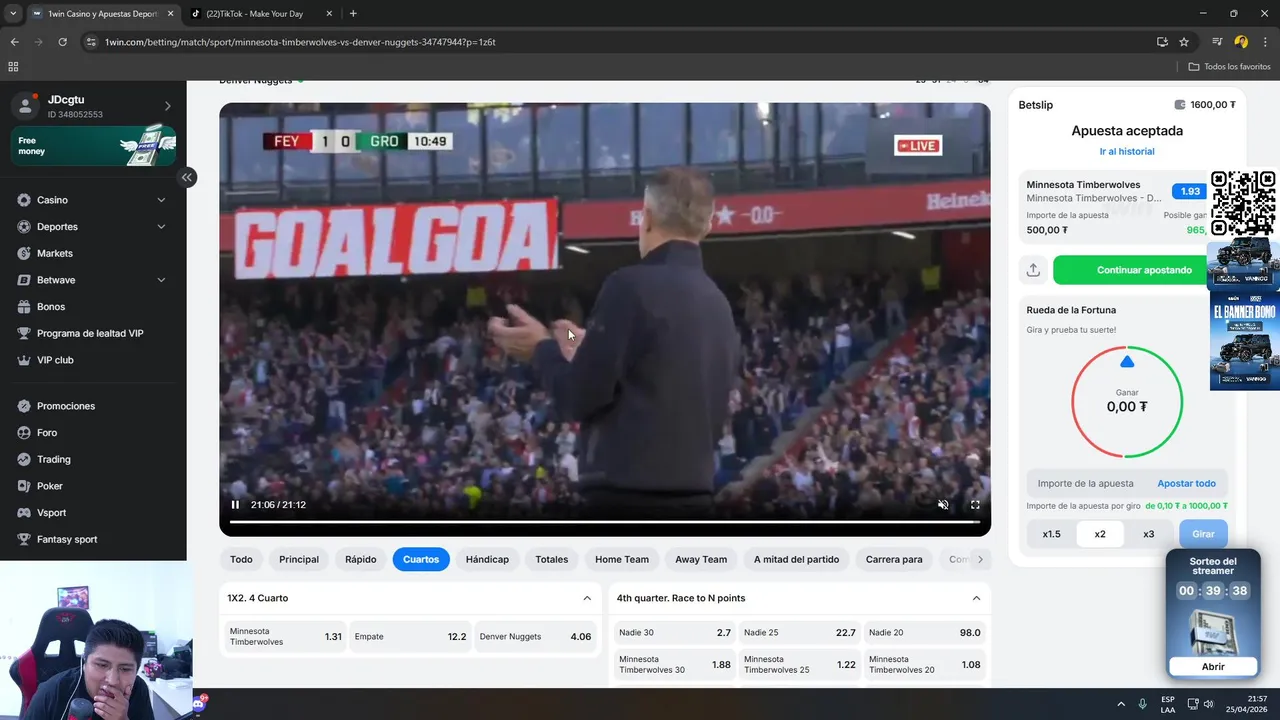
Task: Select the Todo market tab
Action: coord(241,560)
